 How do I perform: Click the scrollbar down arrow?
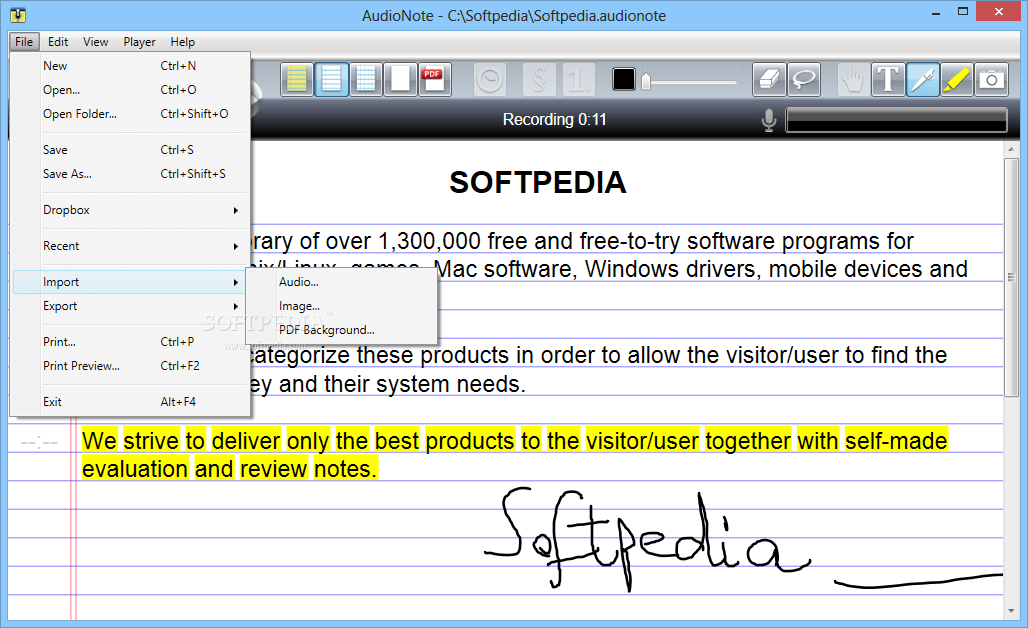(1012, 611)
